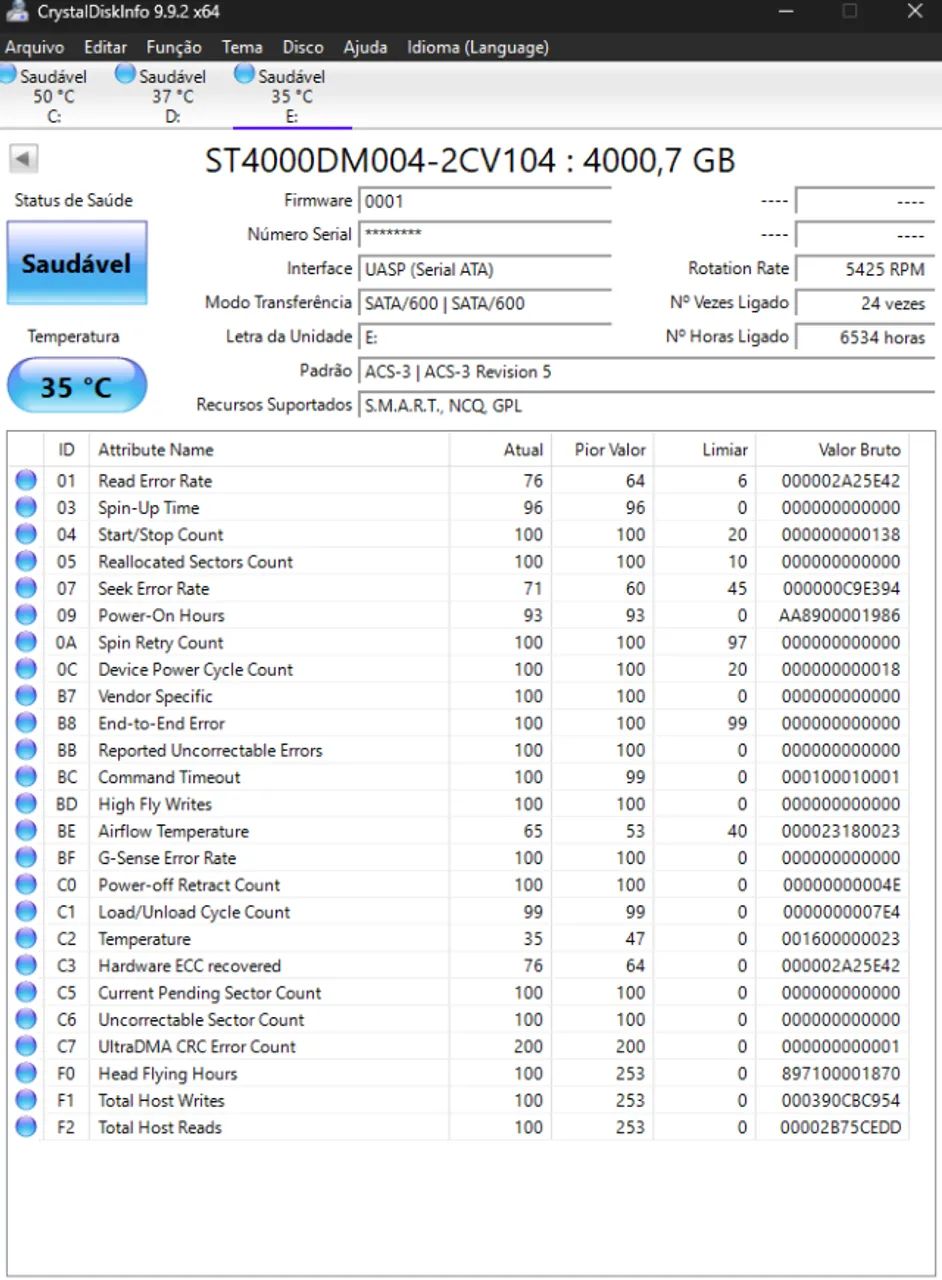Viewport: 942px width, 1280px height.
Task: Click status icon of Hardware ECC recovered row
Action: pos(26,967)
